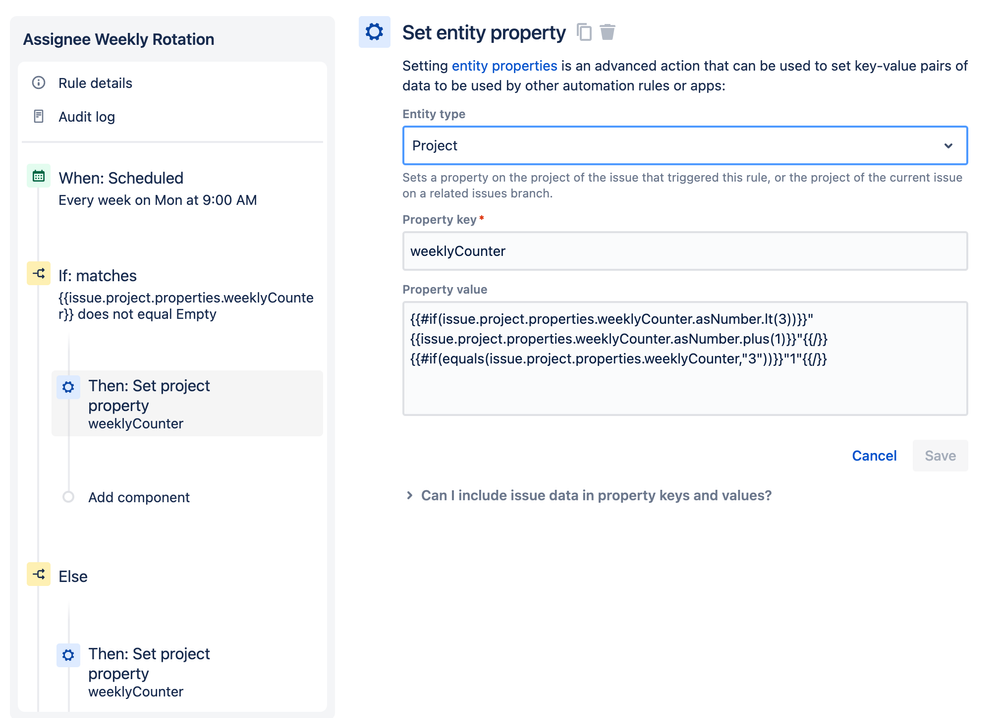Click the Audit log document icon
Viewport: 999px width, 718px height.
(x=39, y=117)
